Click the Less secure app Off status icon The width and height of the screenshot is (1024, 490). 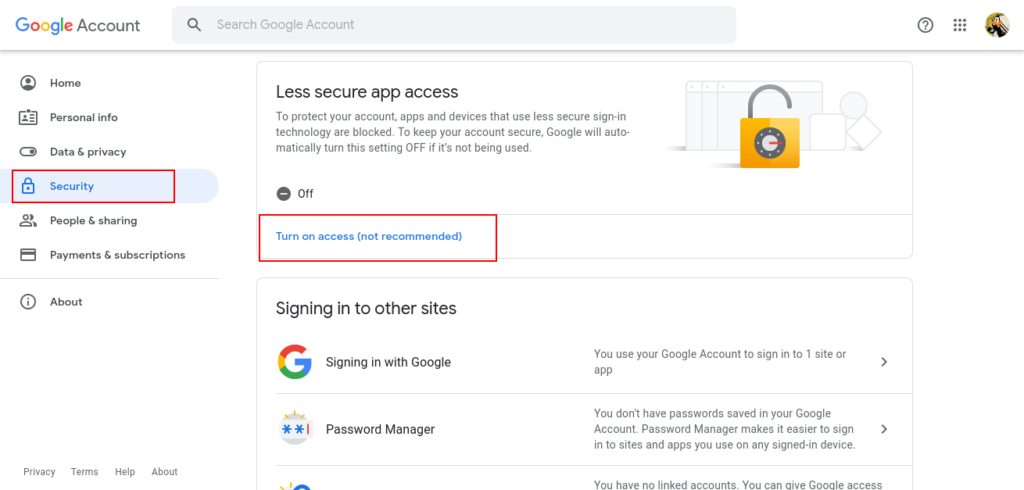click(x=284, y=194)
